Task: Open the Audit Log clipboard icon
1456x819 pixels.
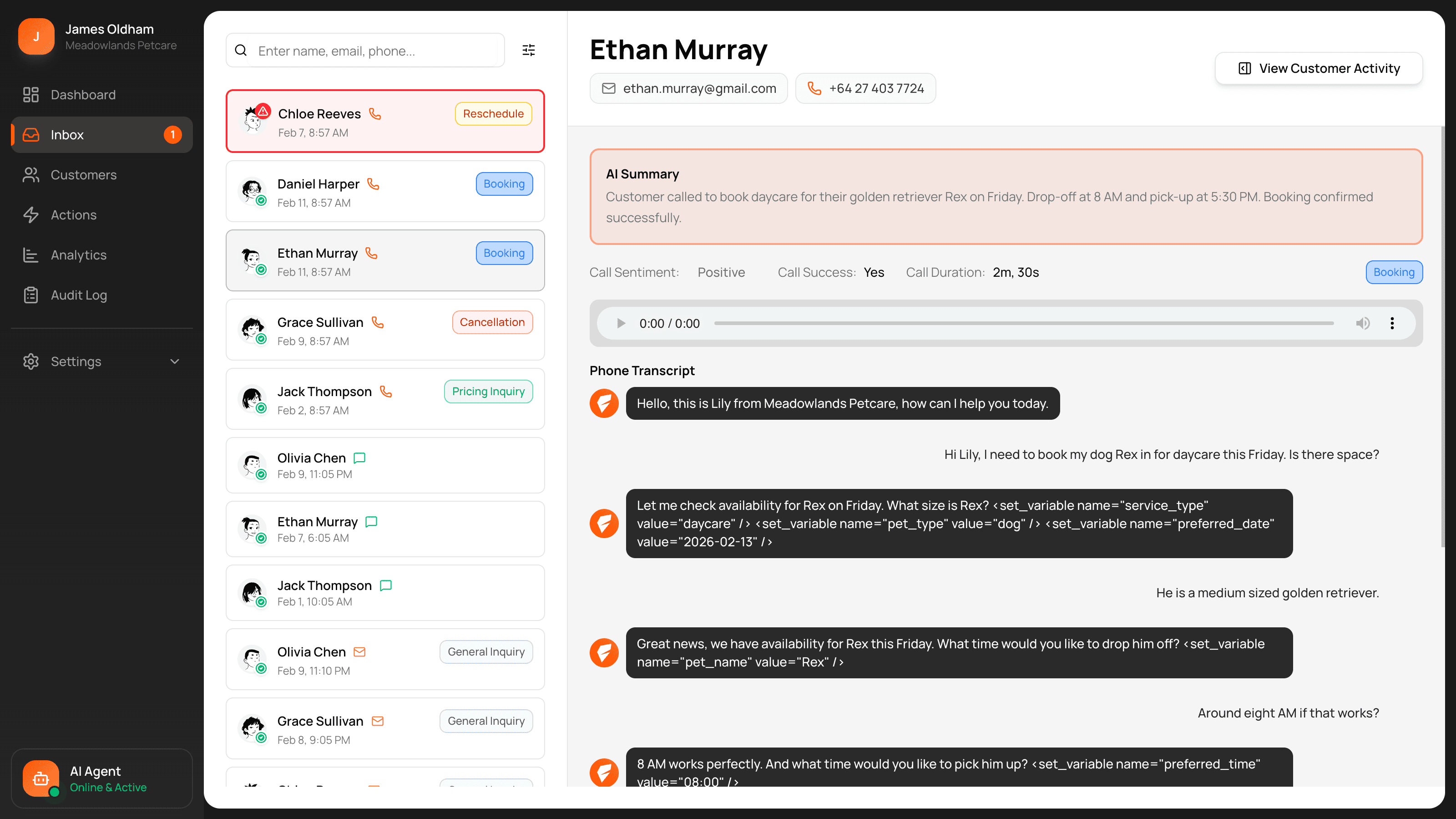Action: [x=30, y=295]
